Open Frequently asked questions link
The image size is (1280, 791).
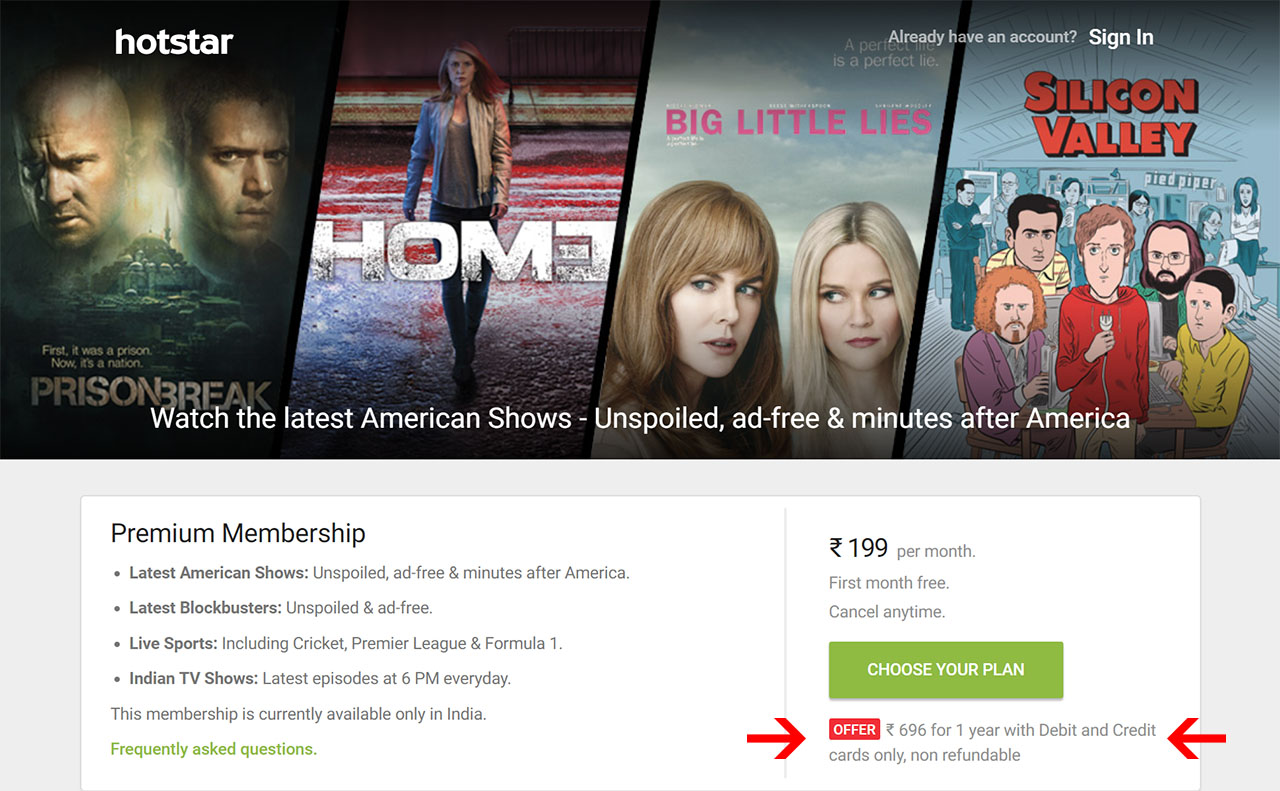(214, 748)
